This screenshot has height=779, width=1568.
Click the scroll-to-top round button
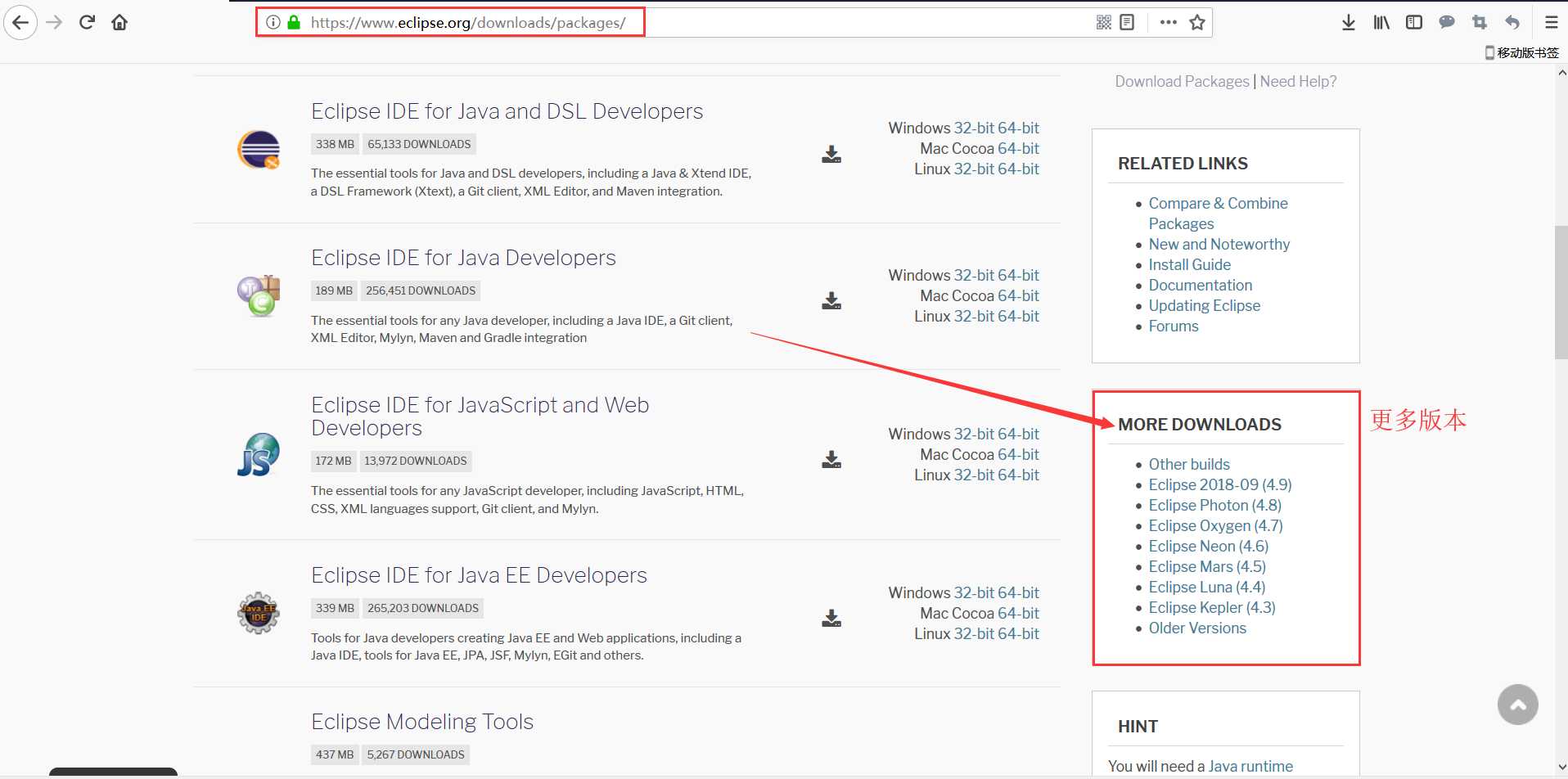1518,705
